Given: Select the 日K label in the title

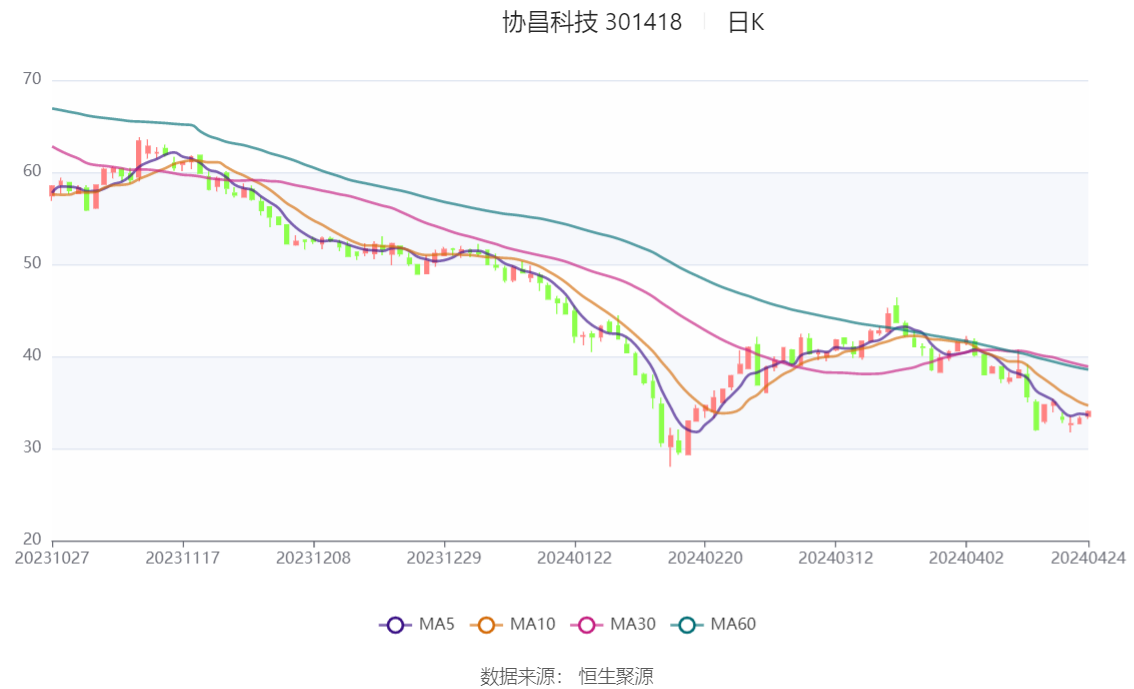Looking at the screenshot, I should click(x=745, y=22).
